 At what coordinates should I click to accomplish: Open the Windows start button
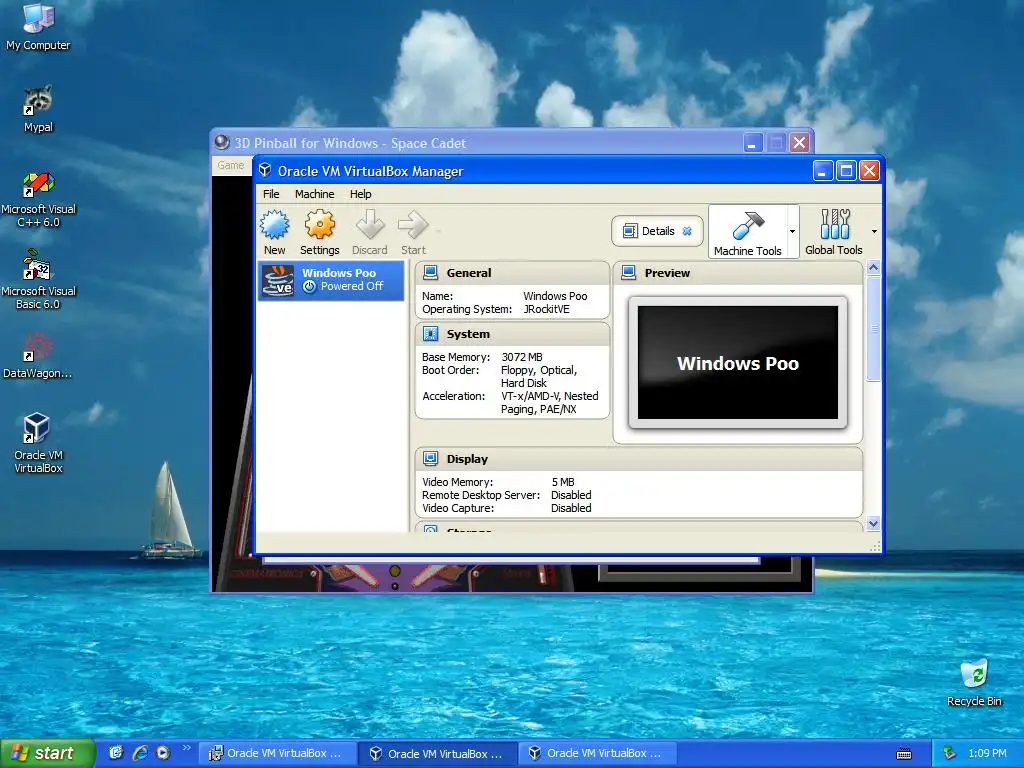point(47,753)
